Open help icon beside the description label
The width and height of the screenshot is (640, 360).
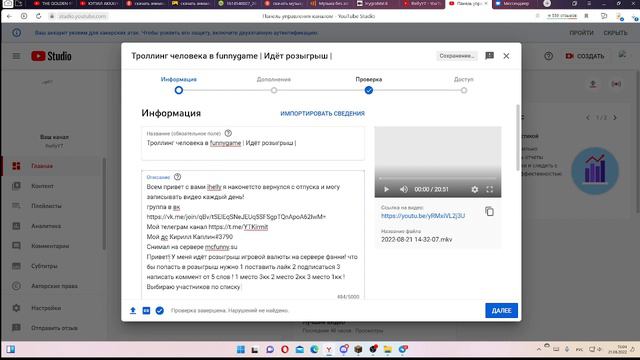(x=177, y=177)
